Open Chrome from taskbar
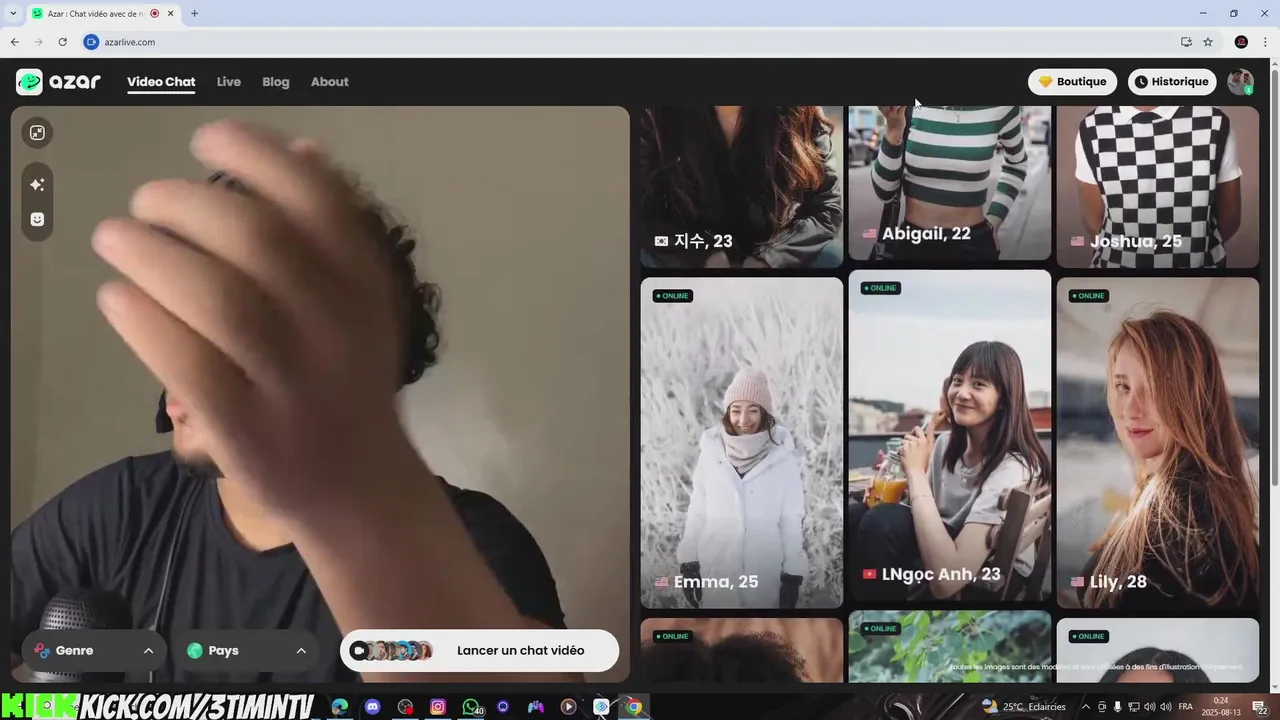1280x720 pixels. pos(634,707)
